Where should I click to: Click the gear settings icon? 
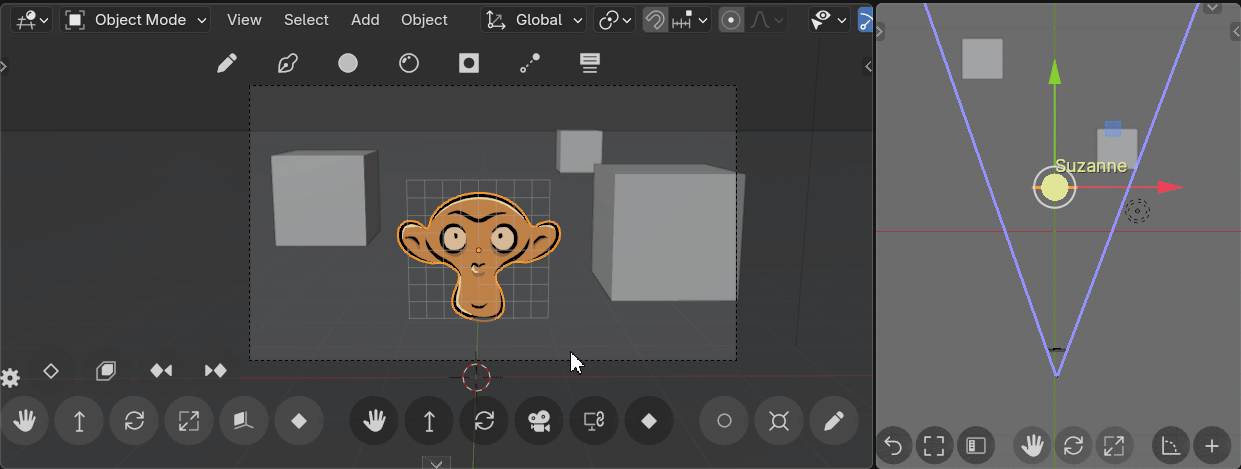[x=11, y=378]
